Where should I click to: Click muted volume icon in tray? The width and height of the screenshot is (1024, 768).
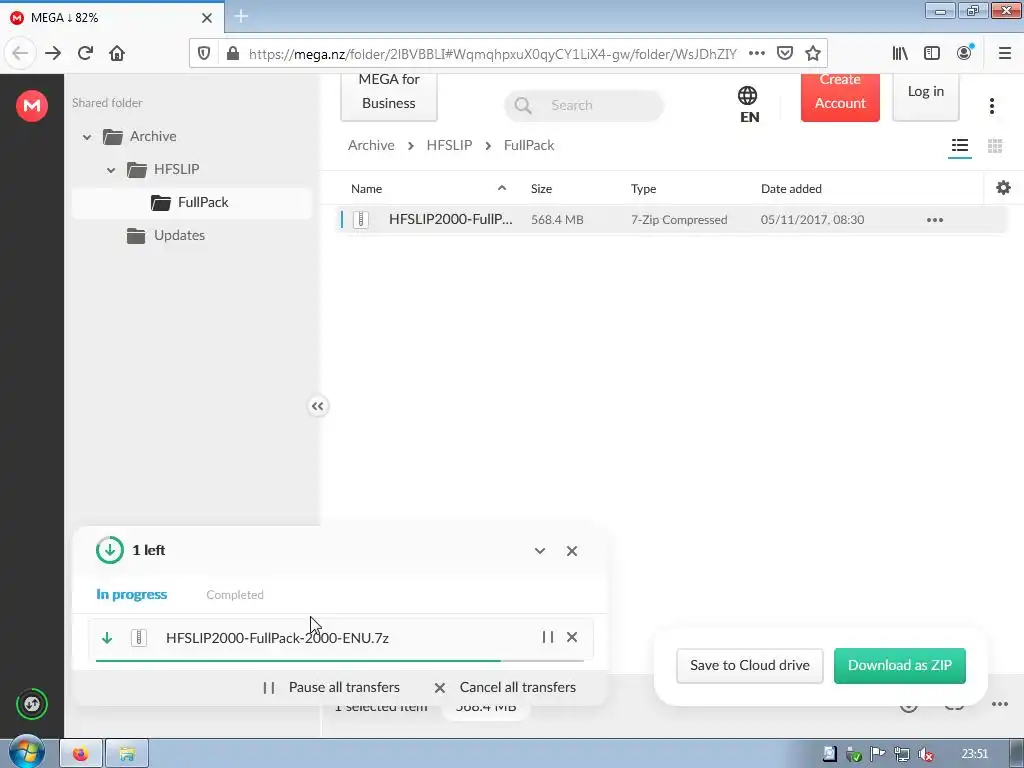click(x=925, y=754)
